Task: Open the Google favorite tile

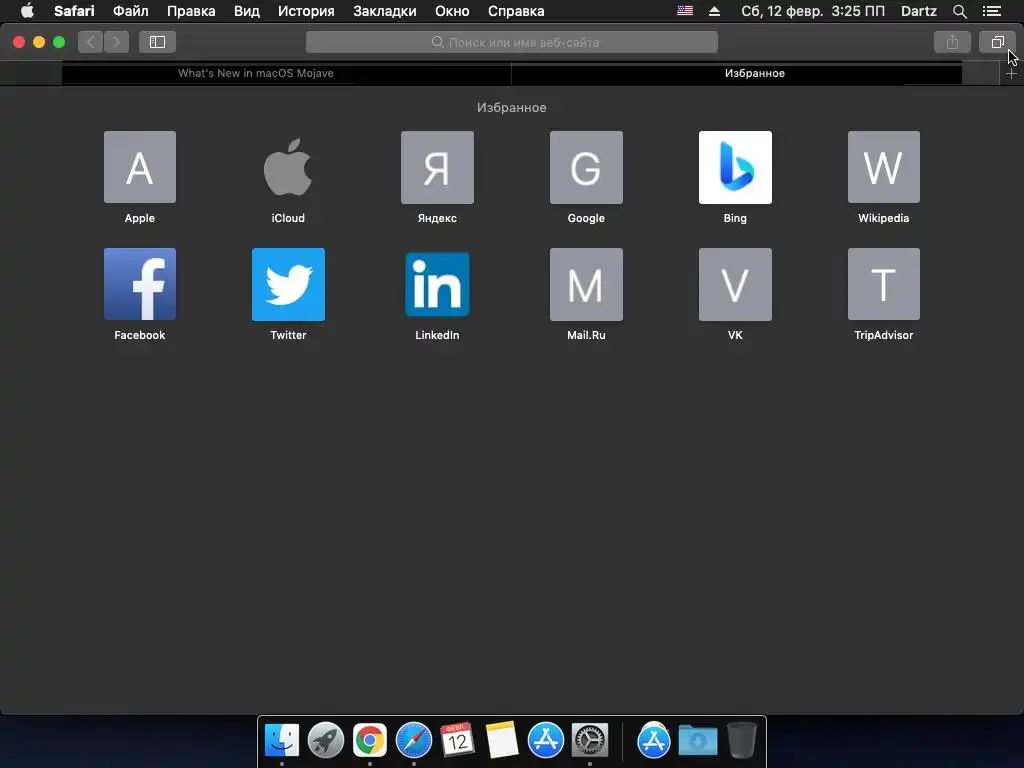Action: [x=586, y=167]
